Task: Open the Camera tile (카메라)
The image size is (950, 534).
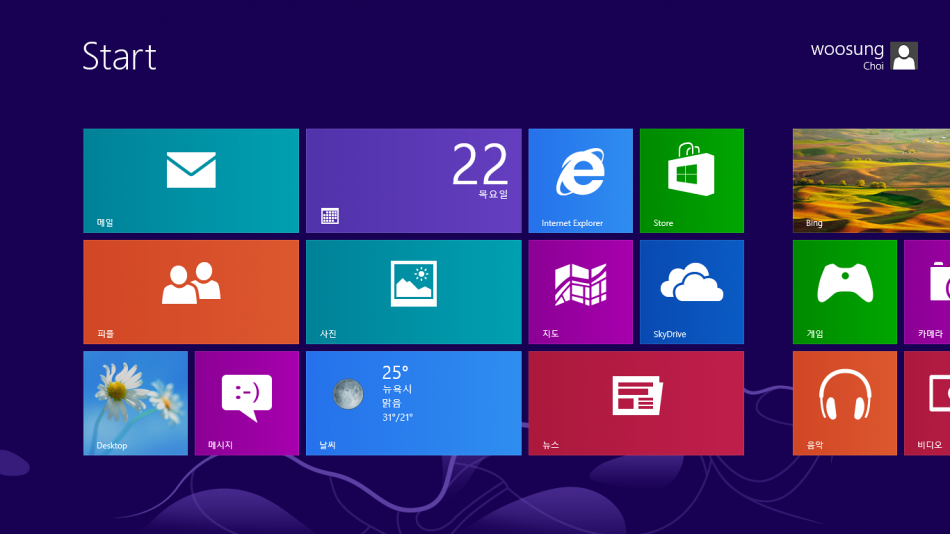Action: tap(927, 292)
